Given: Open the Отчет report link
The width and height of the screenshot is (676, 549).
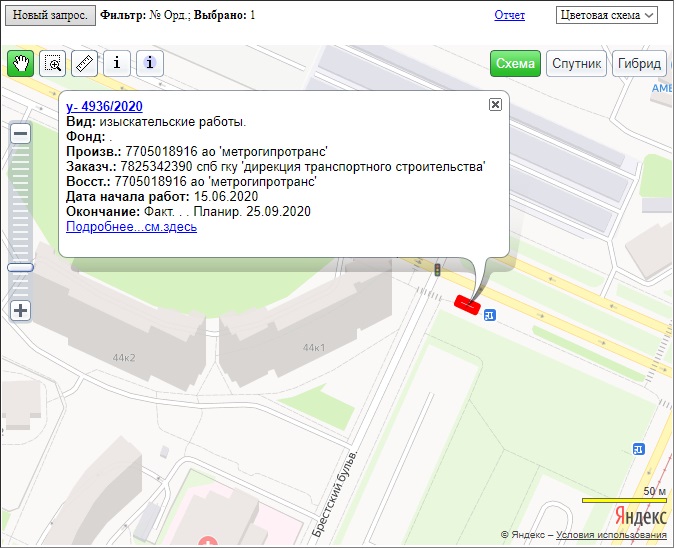Looking at the screenshot, I should [509, 15].
